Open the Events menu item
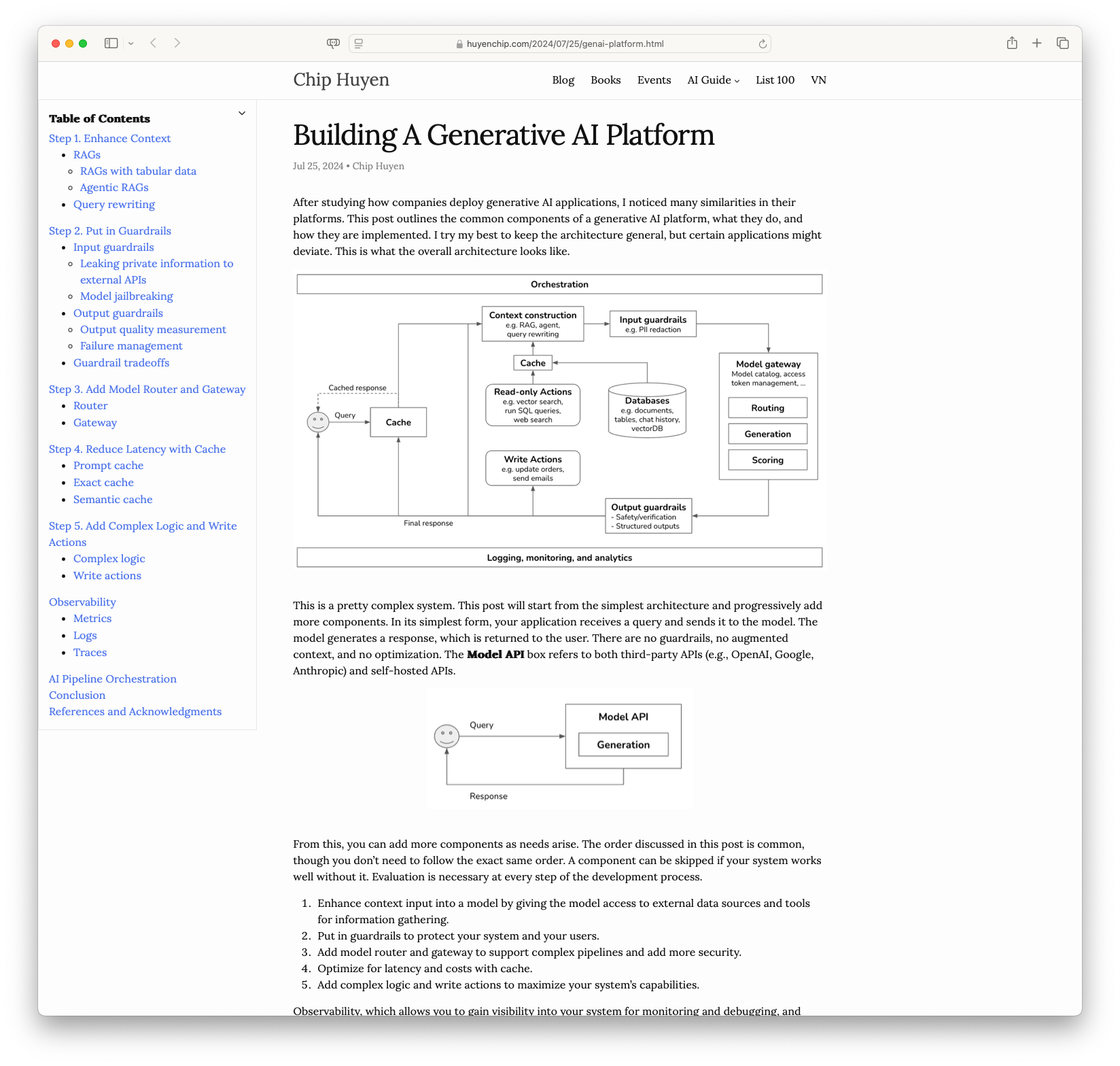The image size is (1120, 1066). click(x=654, y=80)
